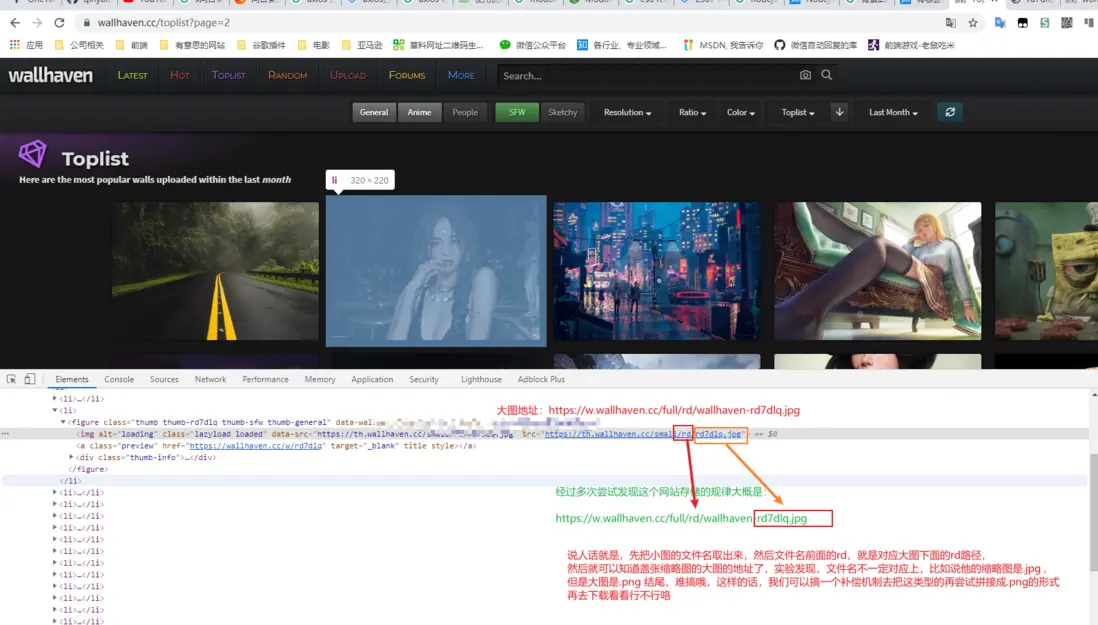Switch to the Sources tab

point(164,379)
